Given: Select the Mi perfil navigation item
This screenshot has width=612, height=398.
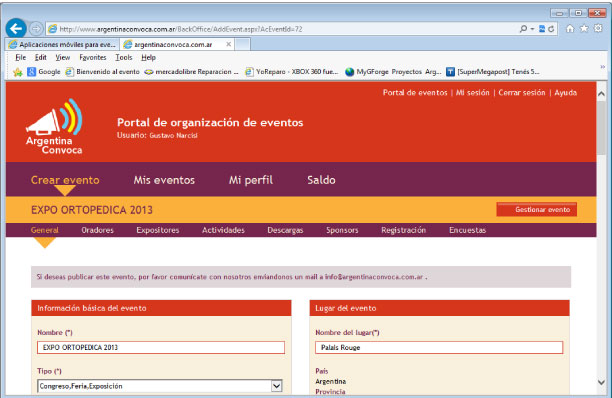Looking at the screenshot, I should coord(251,180).
